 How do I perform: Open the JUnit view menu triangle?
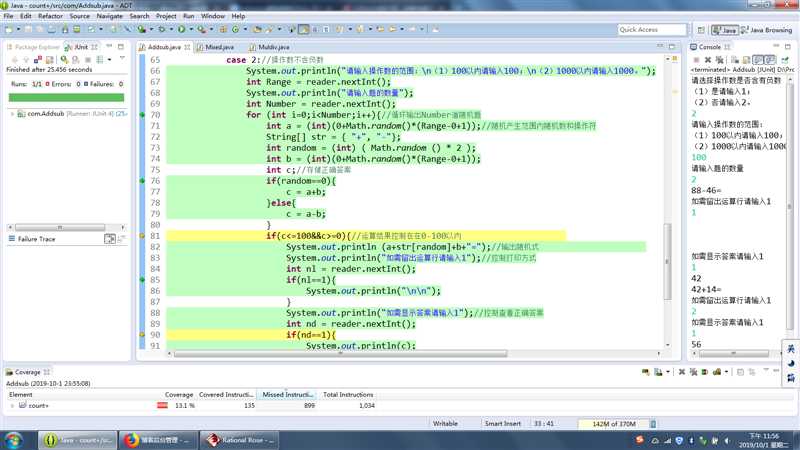coord(122,58)
